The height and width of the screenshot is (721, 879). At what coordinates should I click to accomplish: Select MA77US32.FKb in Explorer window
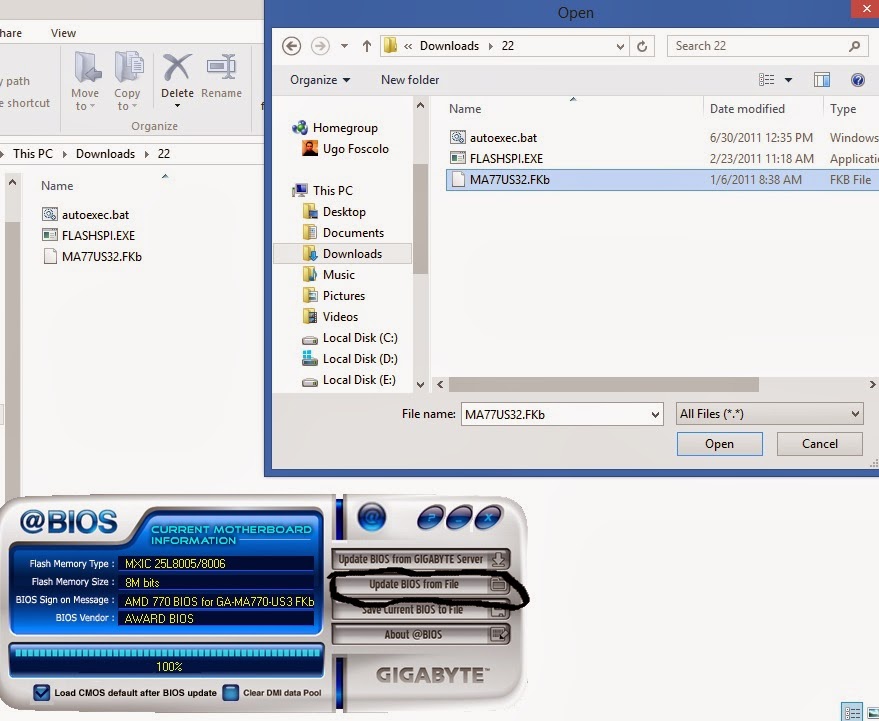(x=92, y=257)
